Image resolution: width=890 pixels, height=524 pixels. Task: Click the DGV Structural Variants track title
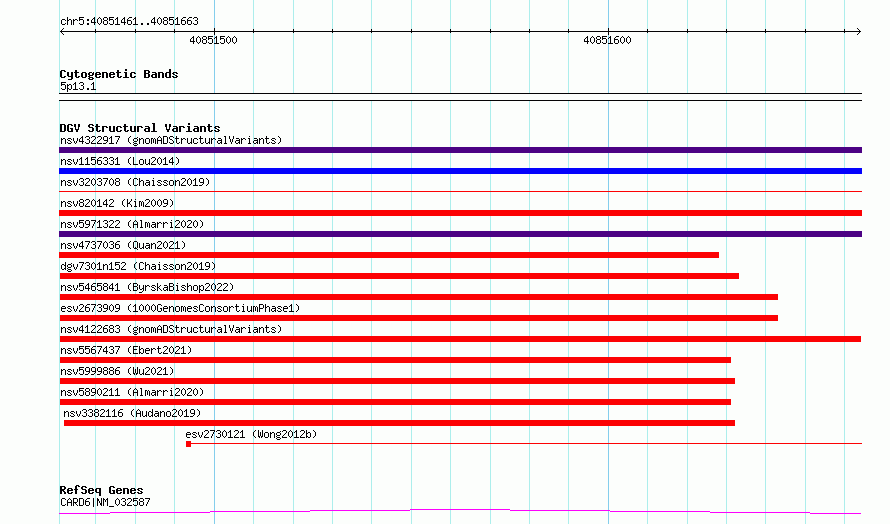coord(140,128)
